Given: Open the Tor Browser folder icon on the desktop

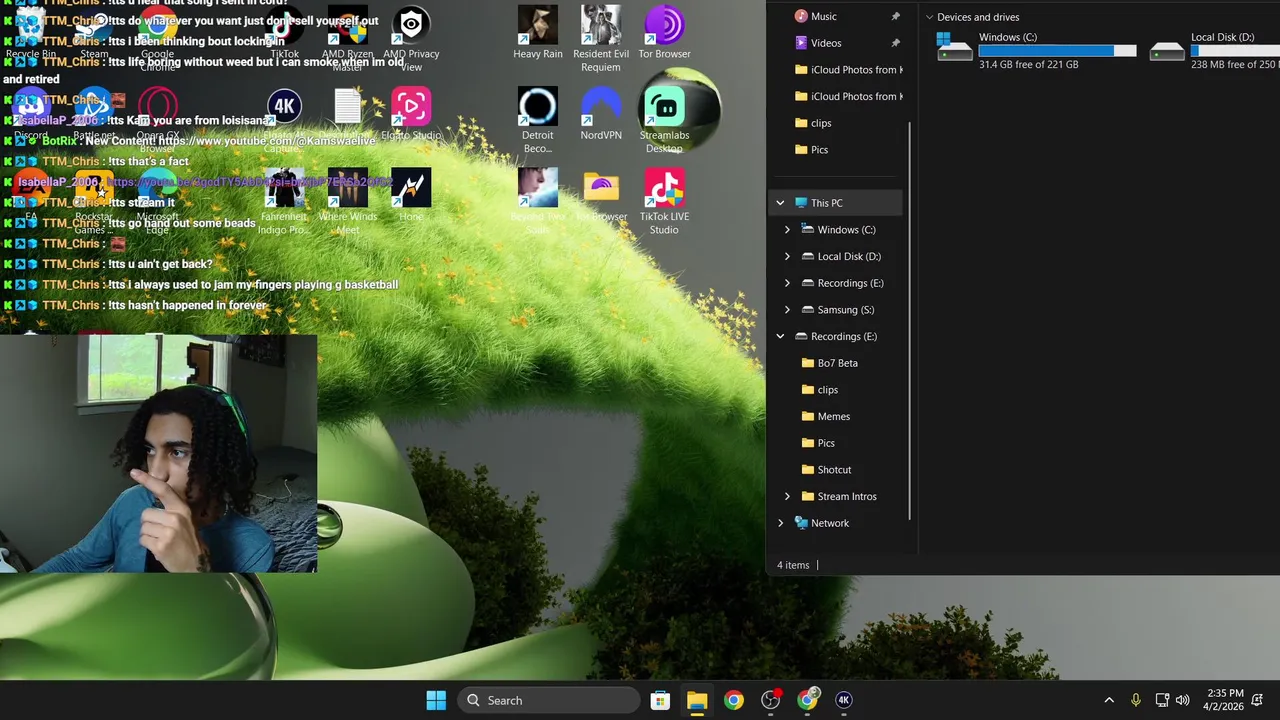Looking at the screenshot, I should coord(601,196).
